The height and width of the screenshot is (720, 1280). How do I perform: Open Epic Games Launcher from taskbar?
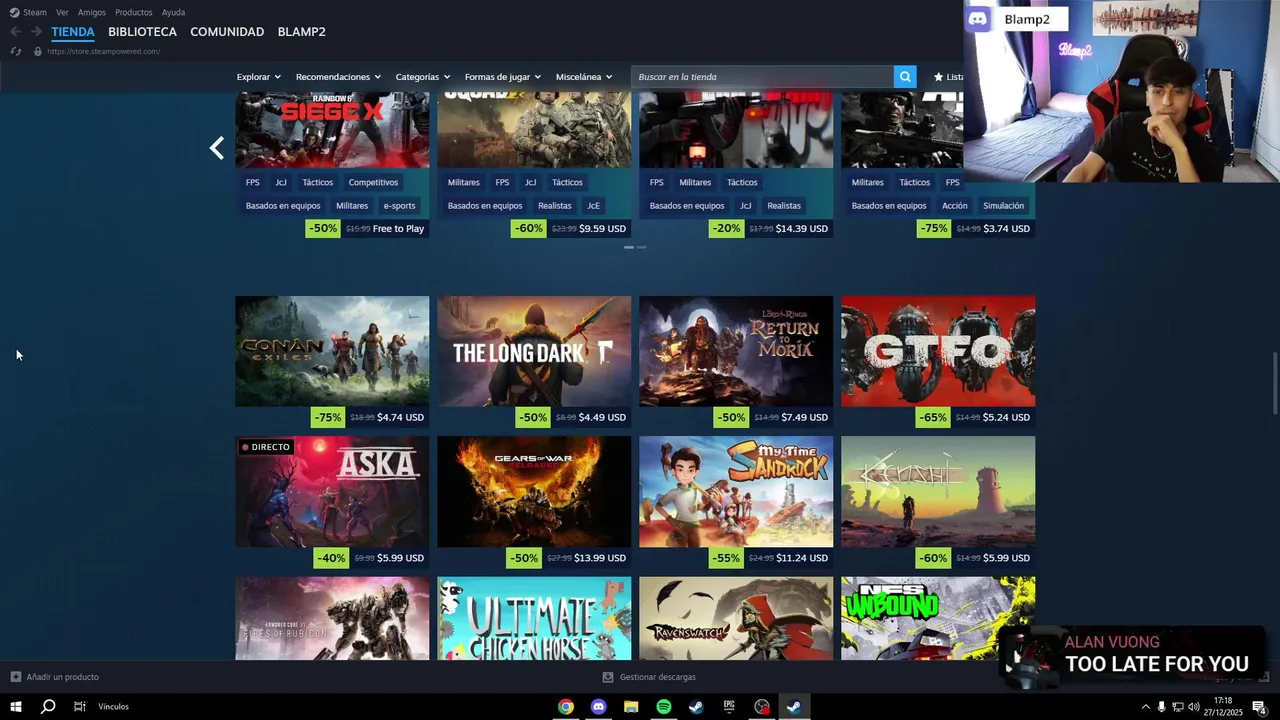point(729,707)
